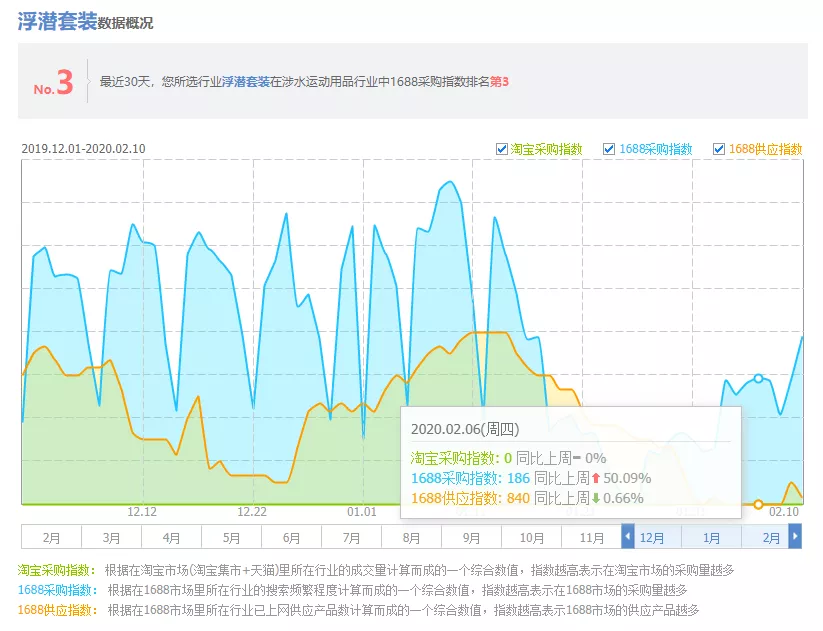Click the 1688采购指数 definition label below chart
Viewport: 823px width, 631px height.
tap(58, 590)
